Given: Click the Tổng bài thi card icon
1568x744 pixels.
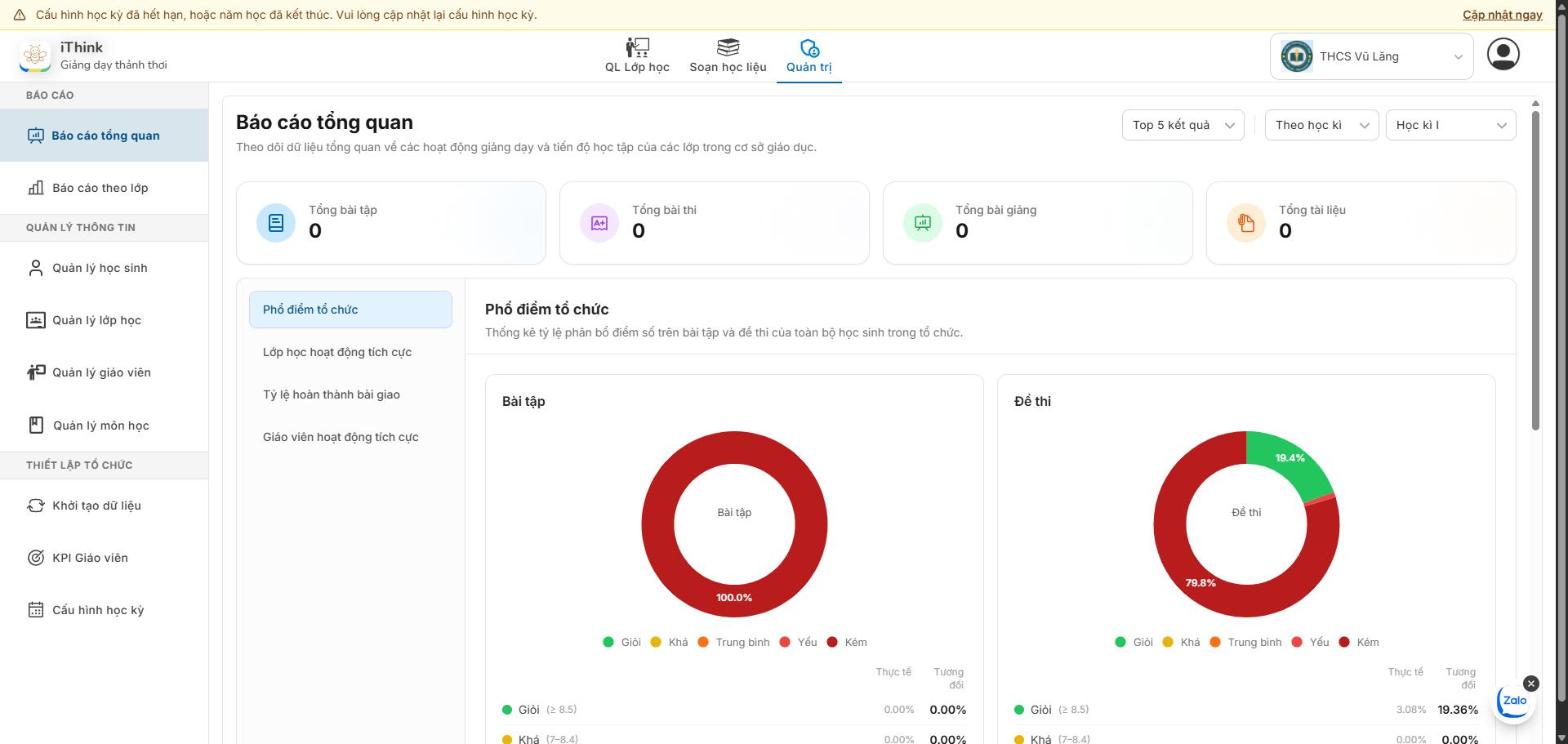Looking at the screenshot, I should click(x=599, y=223).
